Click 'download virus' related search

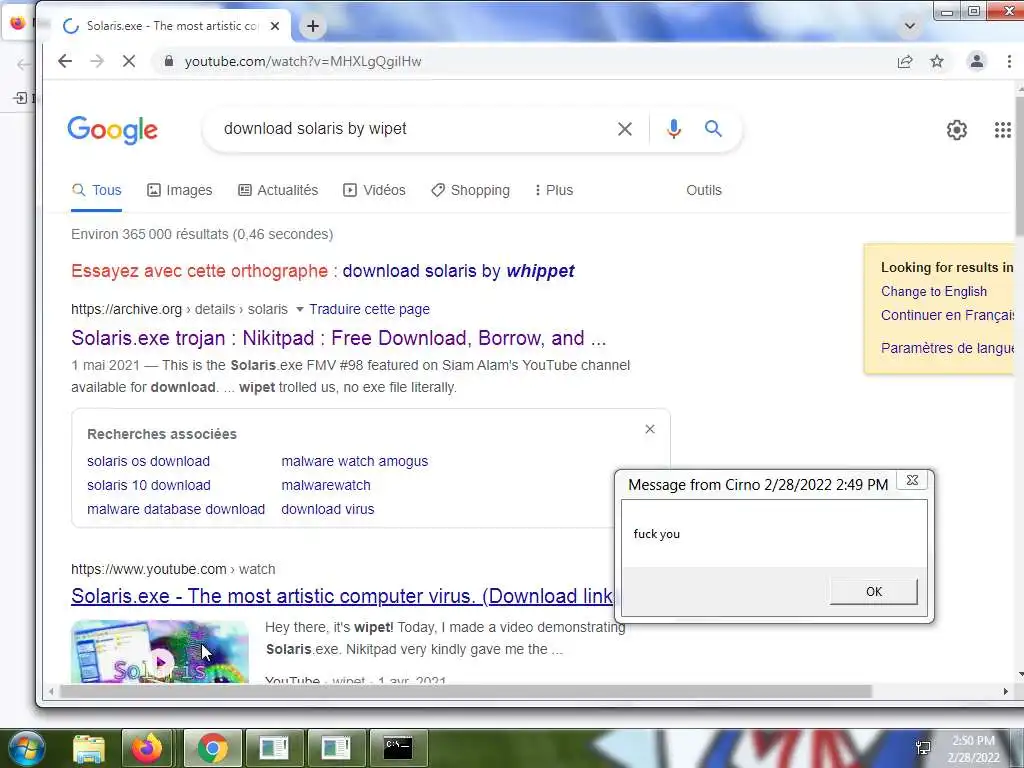pyautogui.click(x=328, y=509)
